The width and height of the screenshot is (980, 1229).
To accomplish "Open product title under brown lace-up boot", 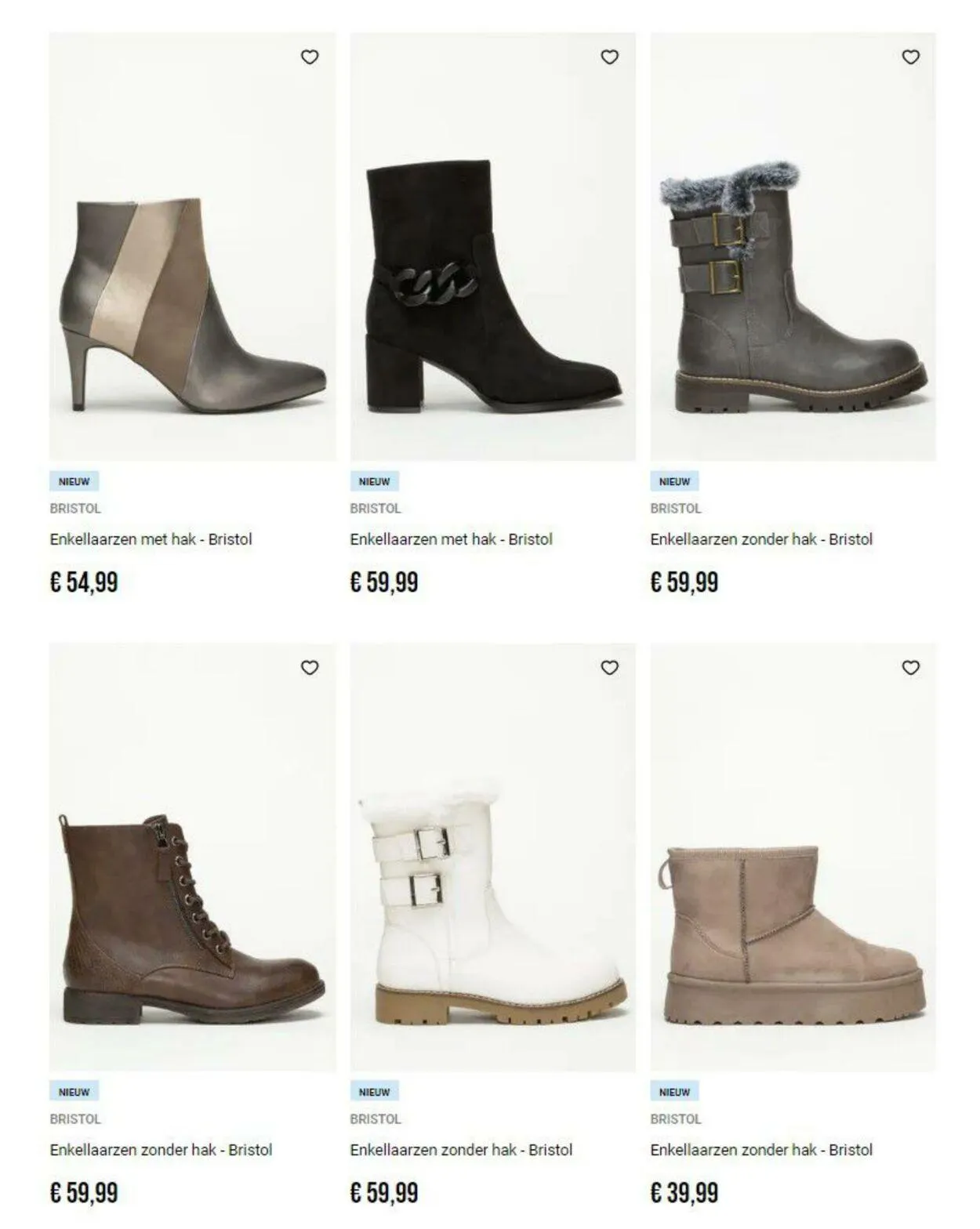I will [x=161, y=1150].
